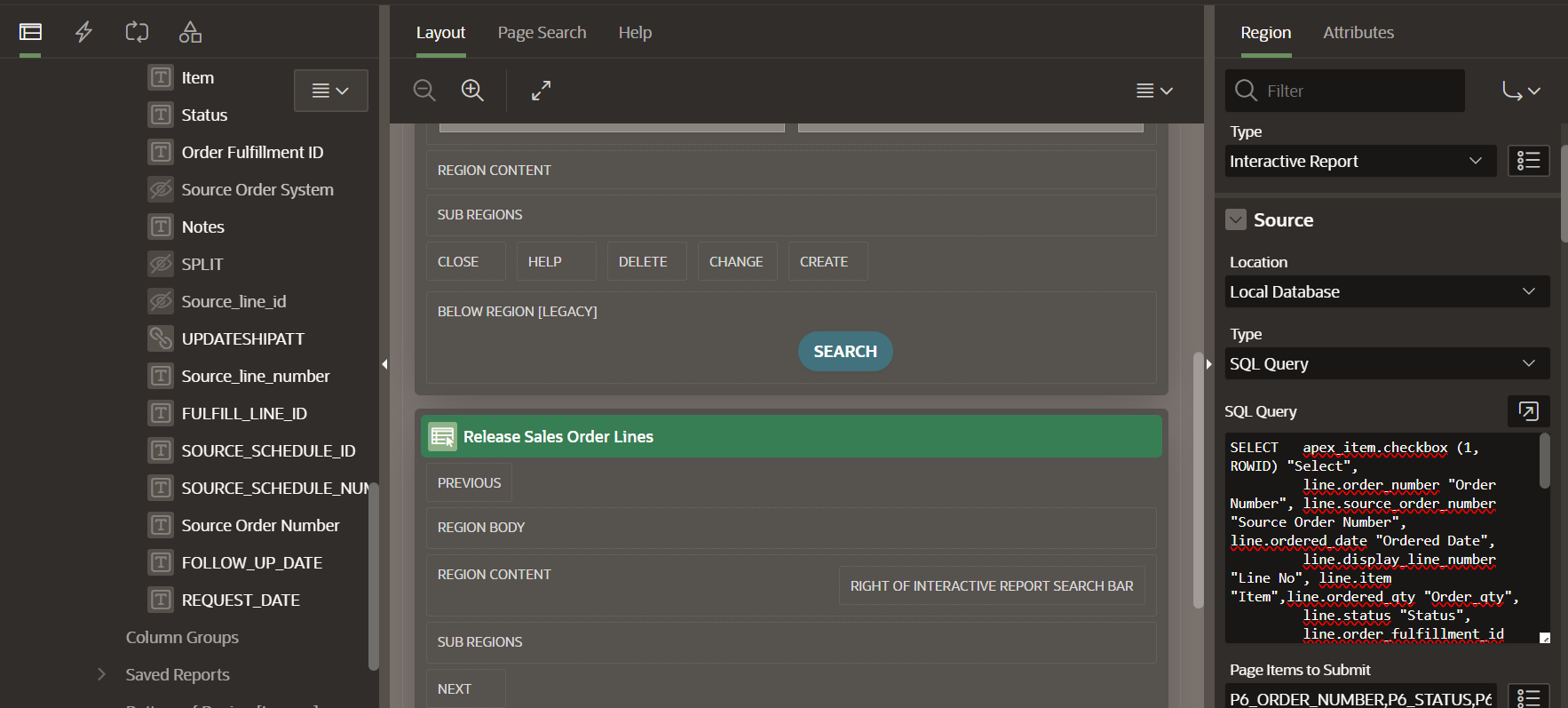Open the Dynamic Actions lightning tab
The height and width of the screenshot is (708, 1568).
click(83, 33)
